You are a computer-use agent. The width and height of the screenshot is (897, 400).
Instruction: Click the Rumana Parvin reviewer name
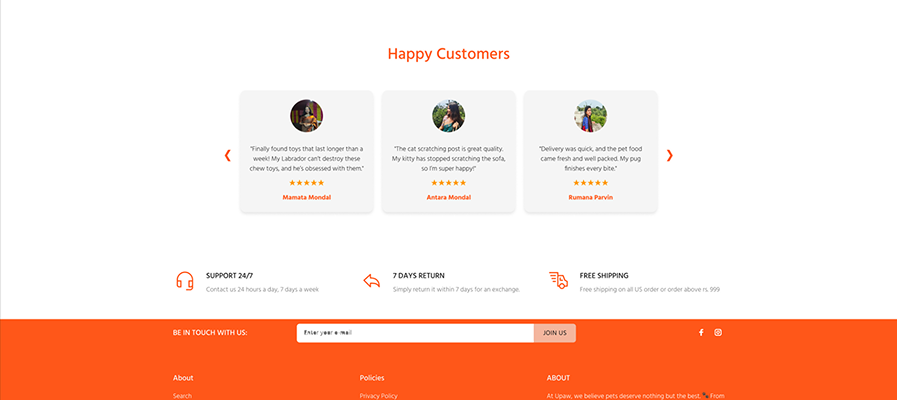pyautogui.click(x=590, y=197)
